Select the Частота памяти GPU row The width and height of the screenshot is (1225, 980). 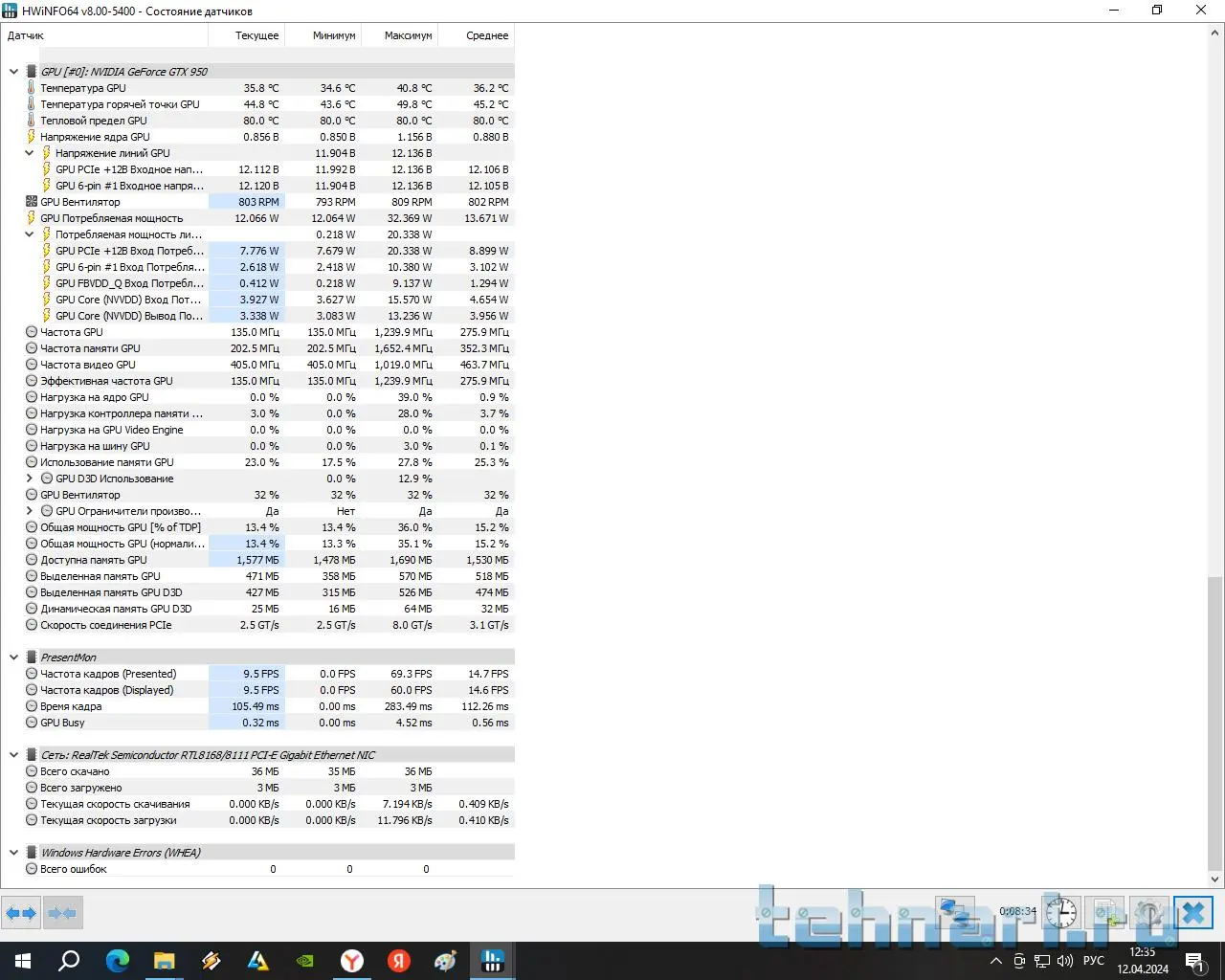click(269, 348)
